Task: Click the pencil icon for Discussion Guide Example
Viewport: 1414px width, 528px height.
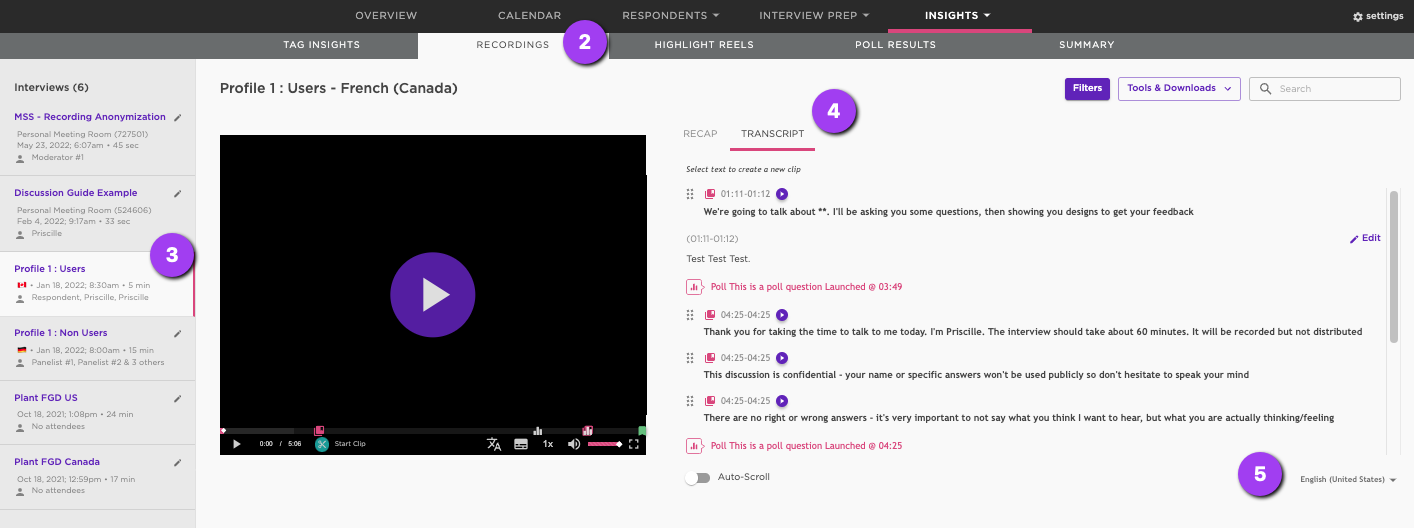Action: 177,193
